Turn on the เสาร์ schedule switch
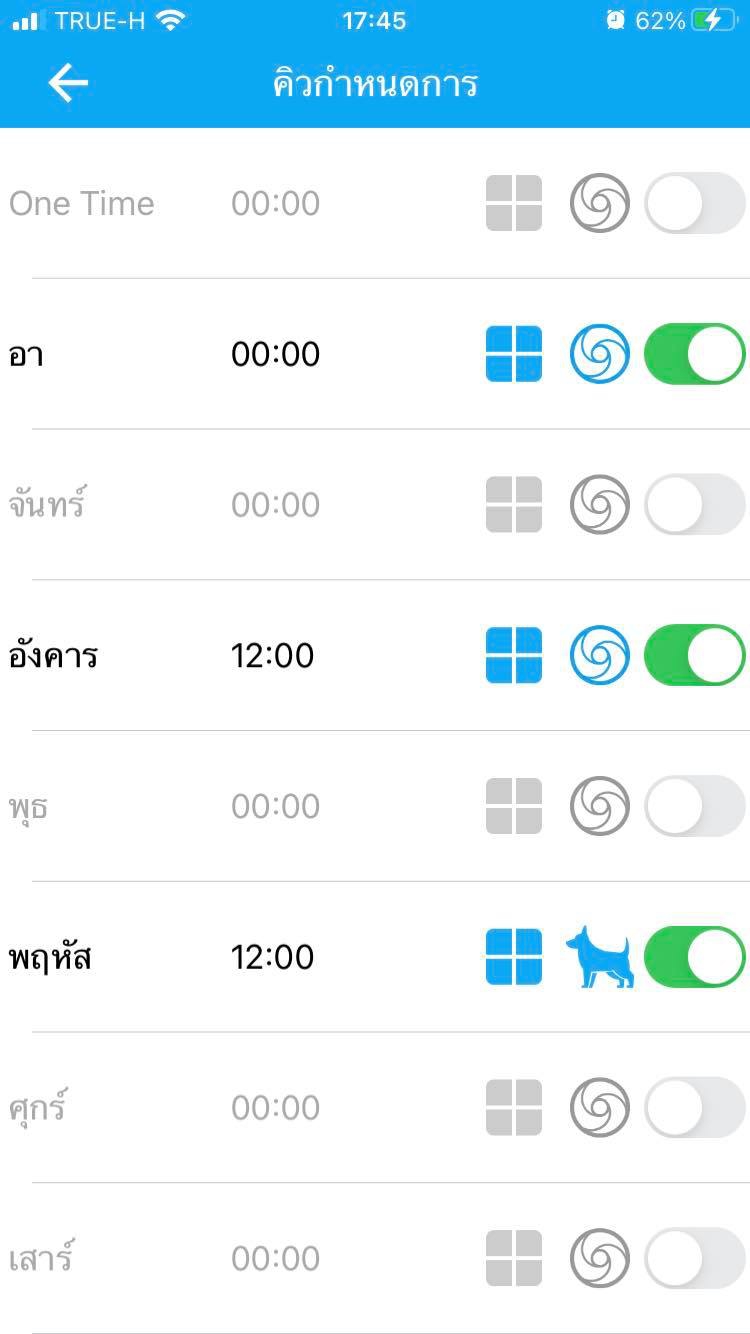Image resolution: width=750 pixels, height=1334 pixels. 695,1258
